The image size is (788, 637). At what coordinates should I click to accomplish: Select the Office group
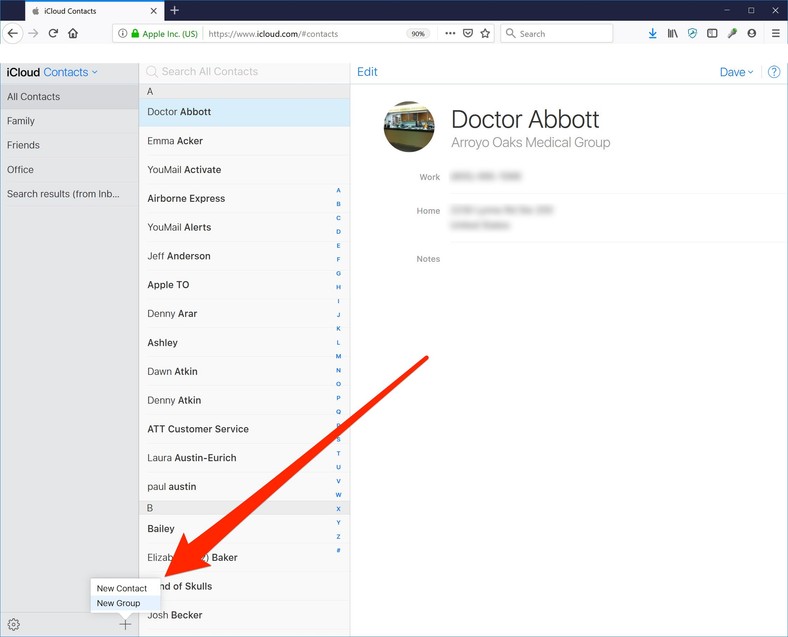[69, 170]
